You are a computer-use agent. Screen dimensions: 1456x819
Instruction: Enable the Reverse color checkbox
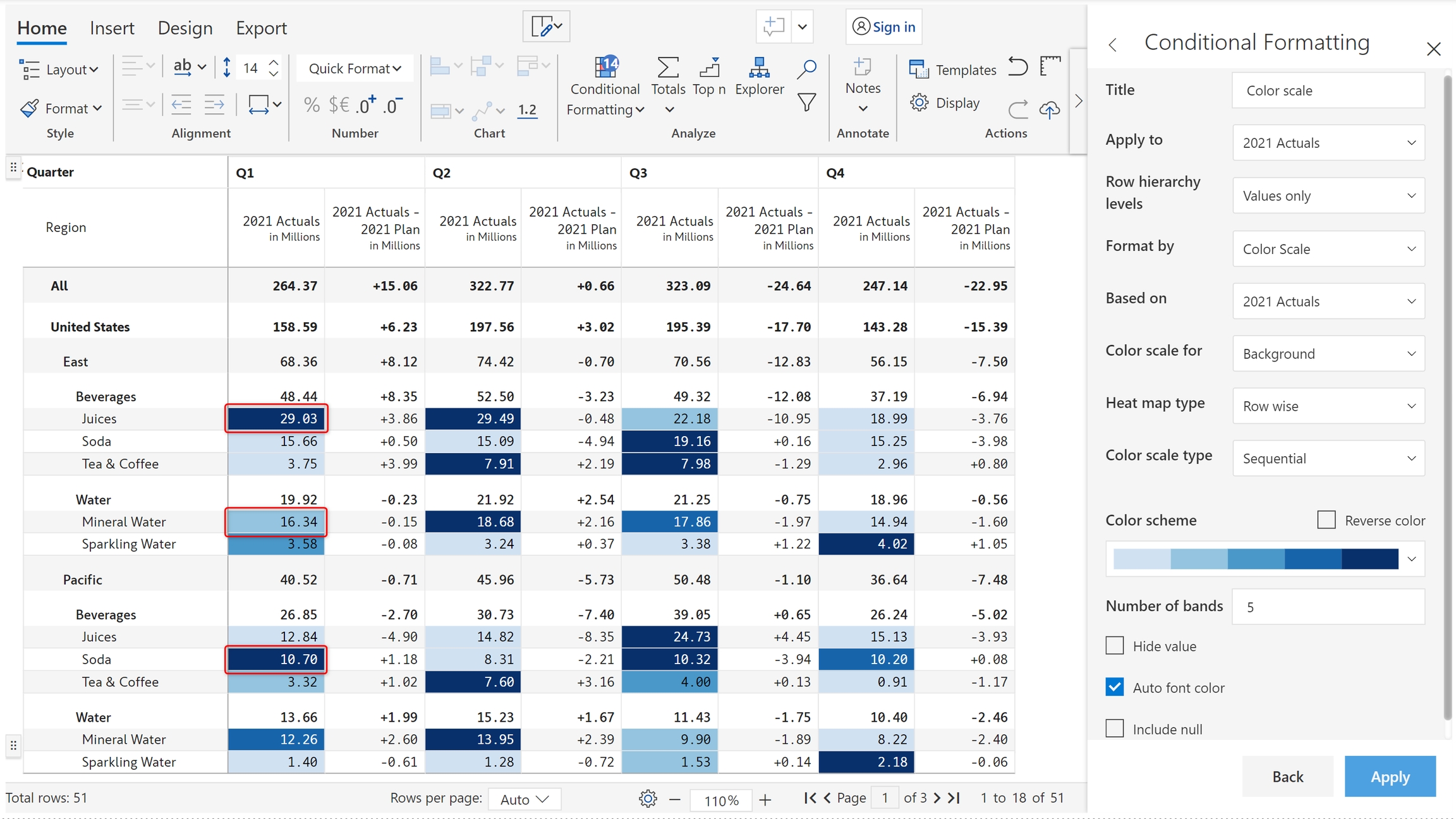[1326, 520]
